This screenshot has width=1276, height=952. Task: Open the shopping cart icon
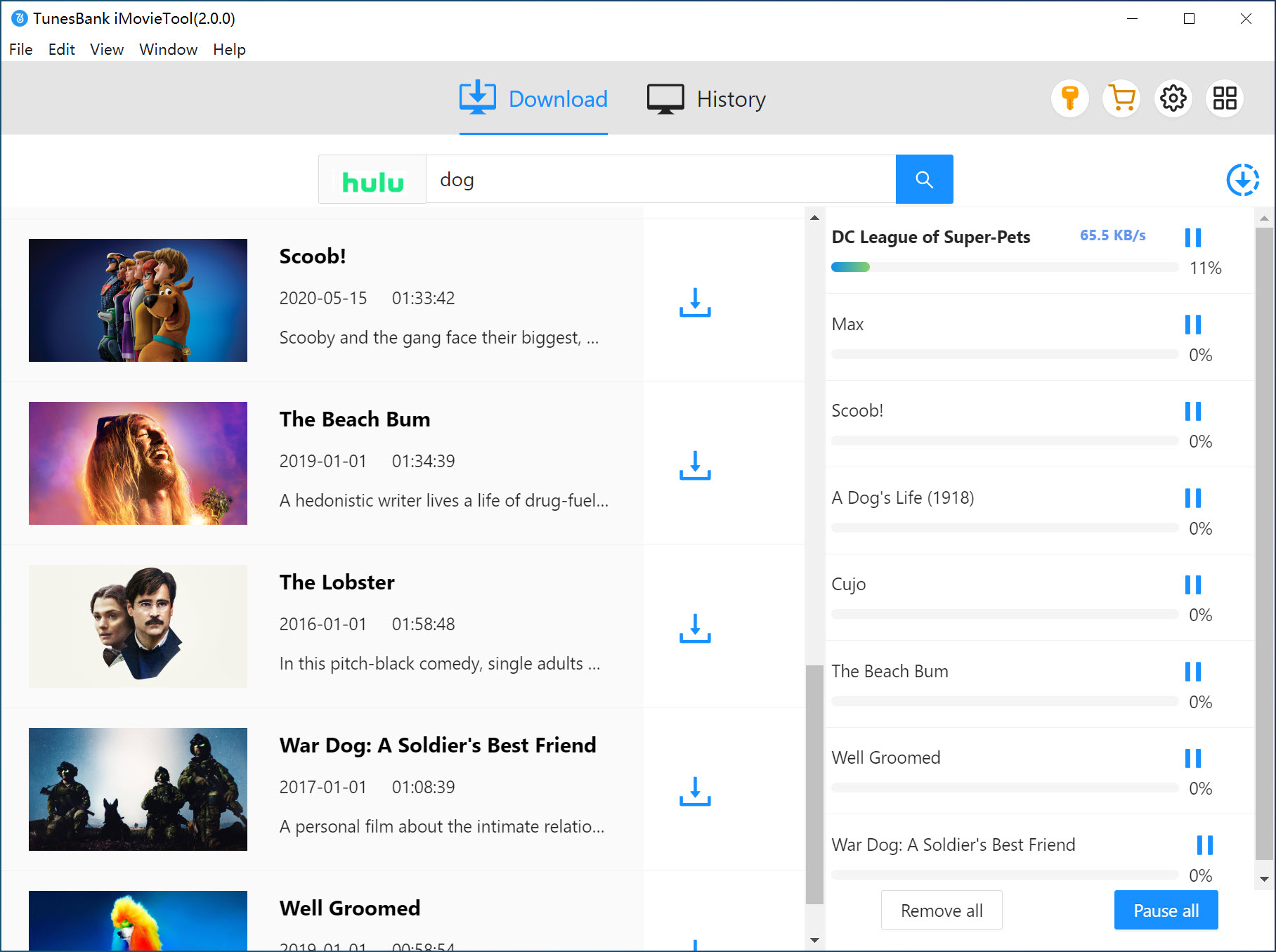coord(1121,98)
